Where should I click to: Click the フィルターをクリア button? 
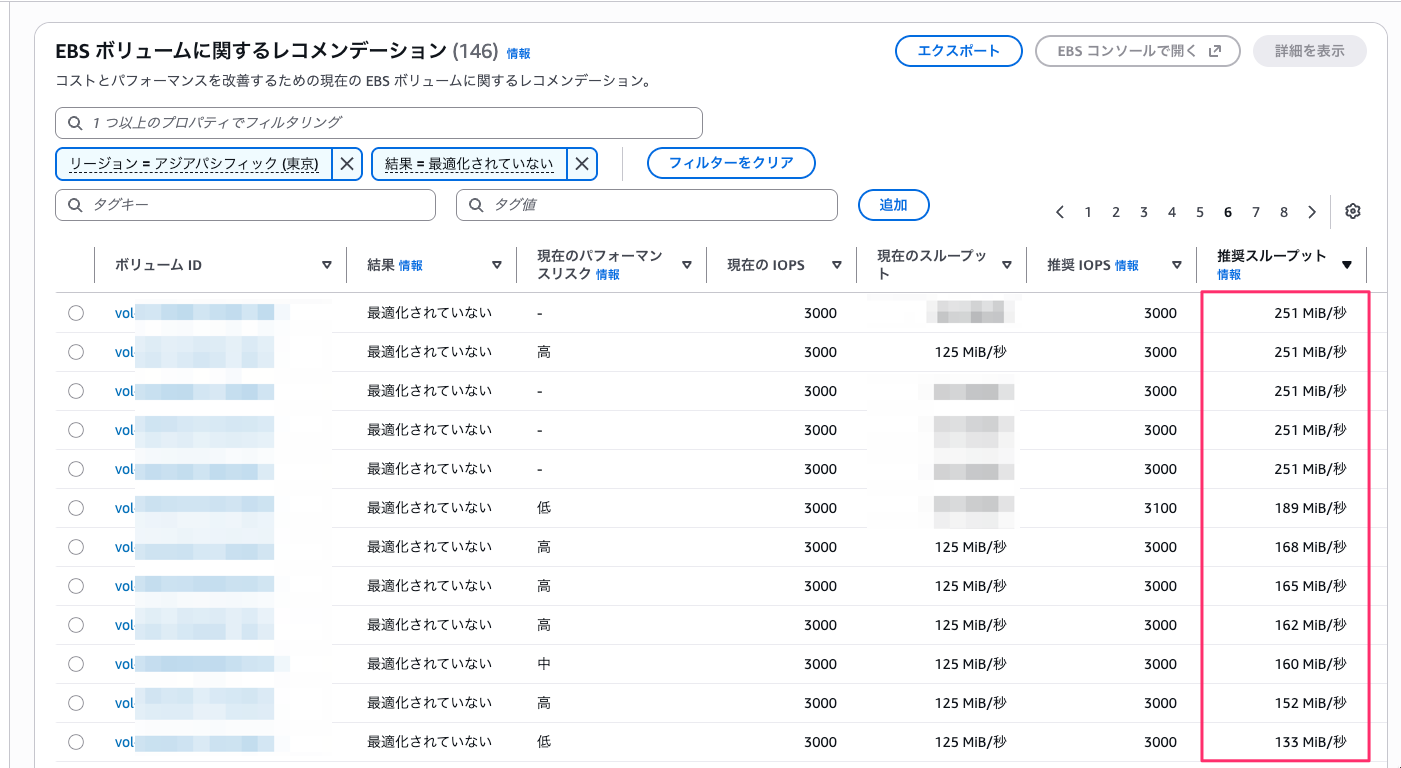coord(731,163)
